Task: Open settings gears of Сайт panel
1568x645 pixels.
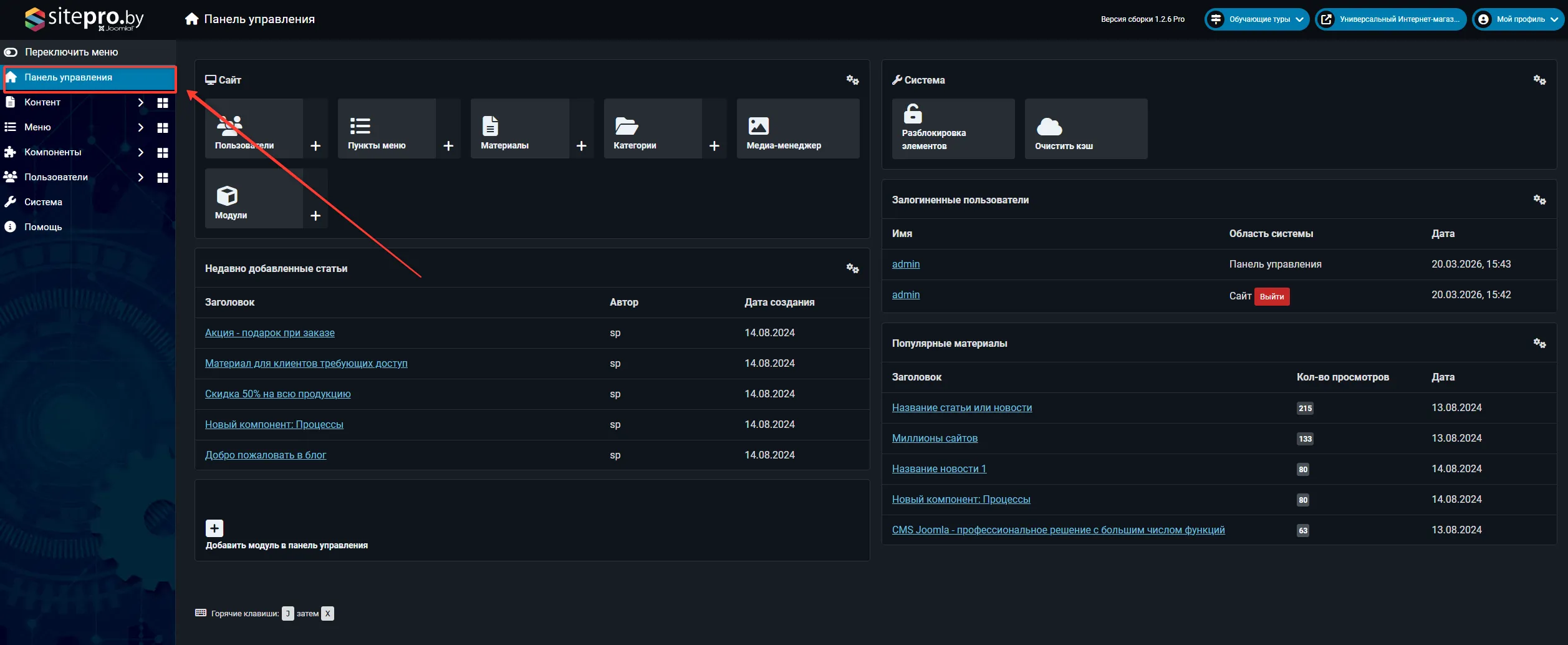Action: (852, 80)
